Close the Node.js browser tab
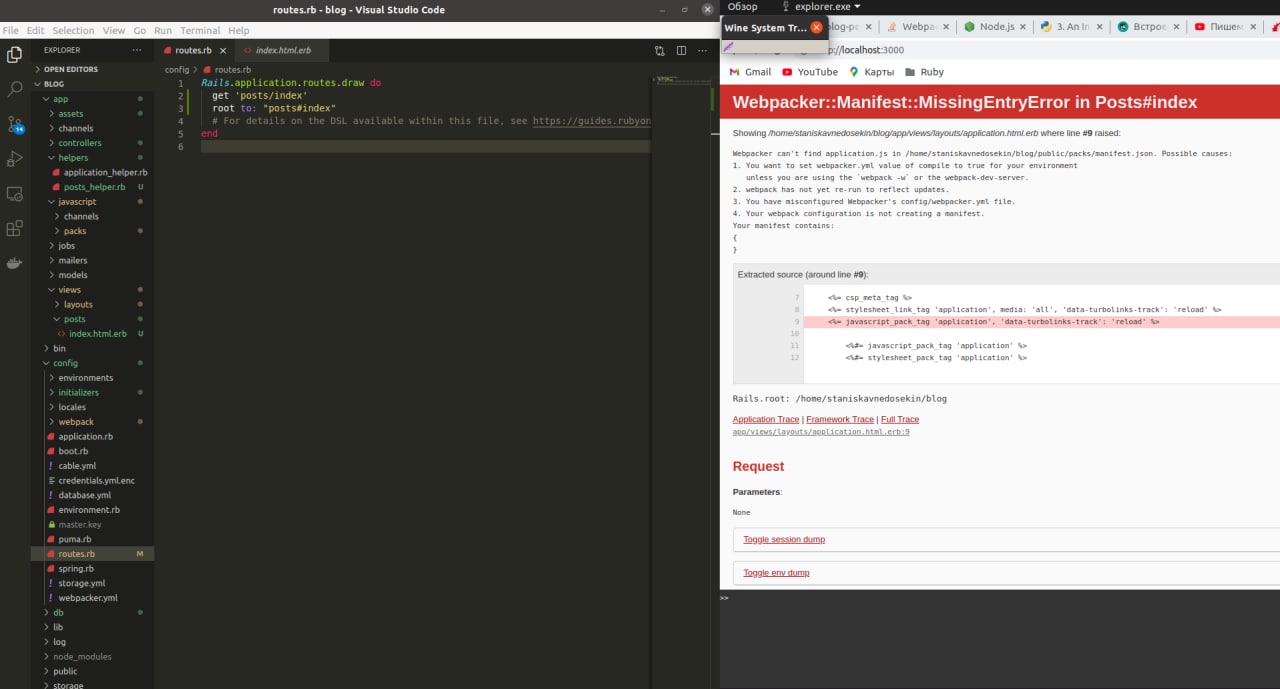This screenshot has width=1280, height=689. pos(1024,27)
